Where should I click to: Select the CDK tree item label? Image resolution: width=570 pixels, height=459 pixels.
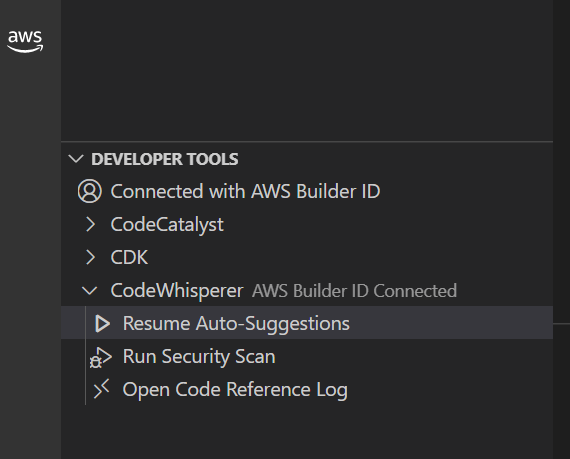pos(129,257)
